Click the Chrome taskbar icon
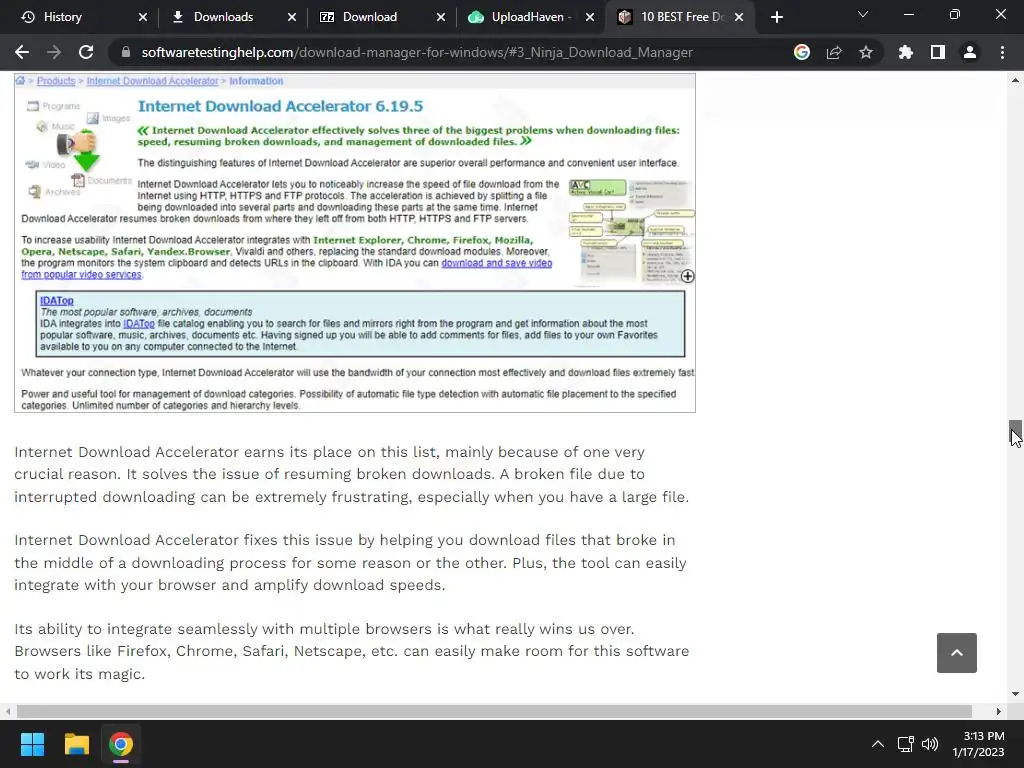 [x=121, y=744]
